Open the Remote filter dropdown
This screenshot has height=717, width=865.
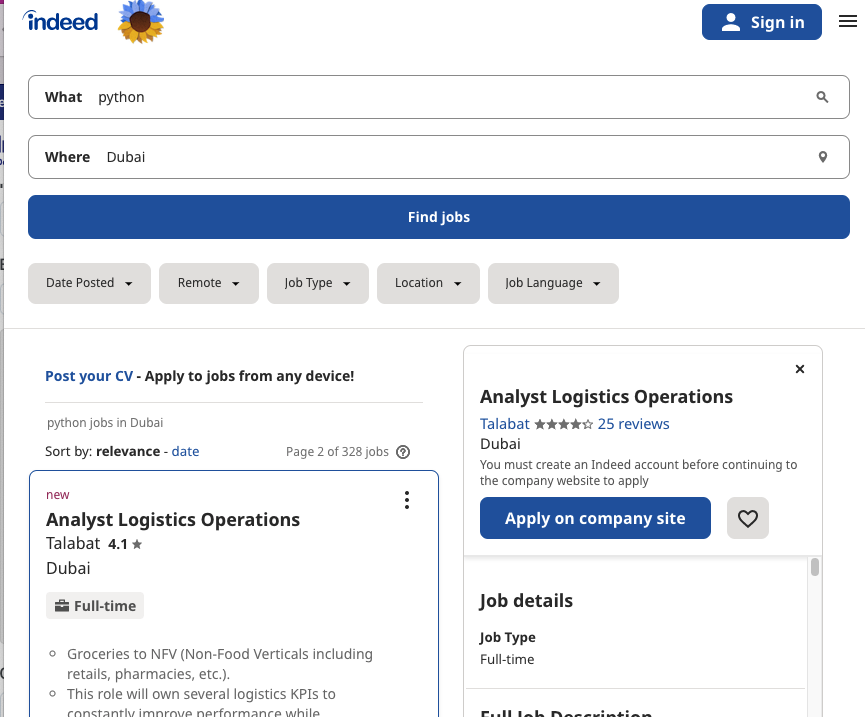coord(208,283)
